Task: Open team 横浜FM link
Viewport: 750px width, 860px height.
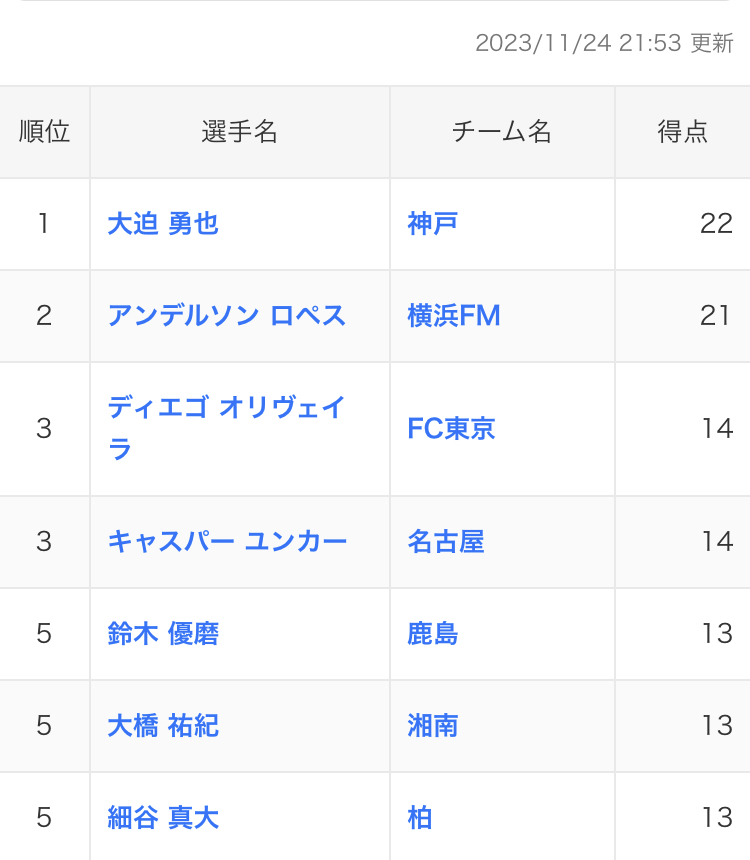Action: tap(454, 316)
